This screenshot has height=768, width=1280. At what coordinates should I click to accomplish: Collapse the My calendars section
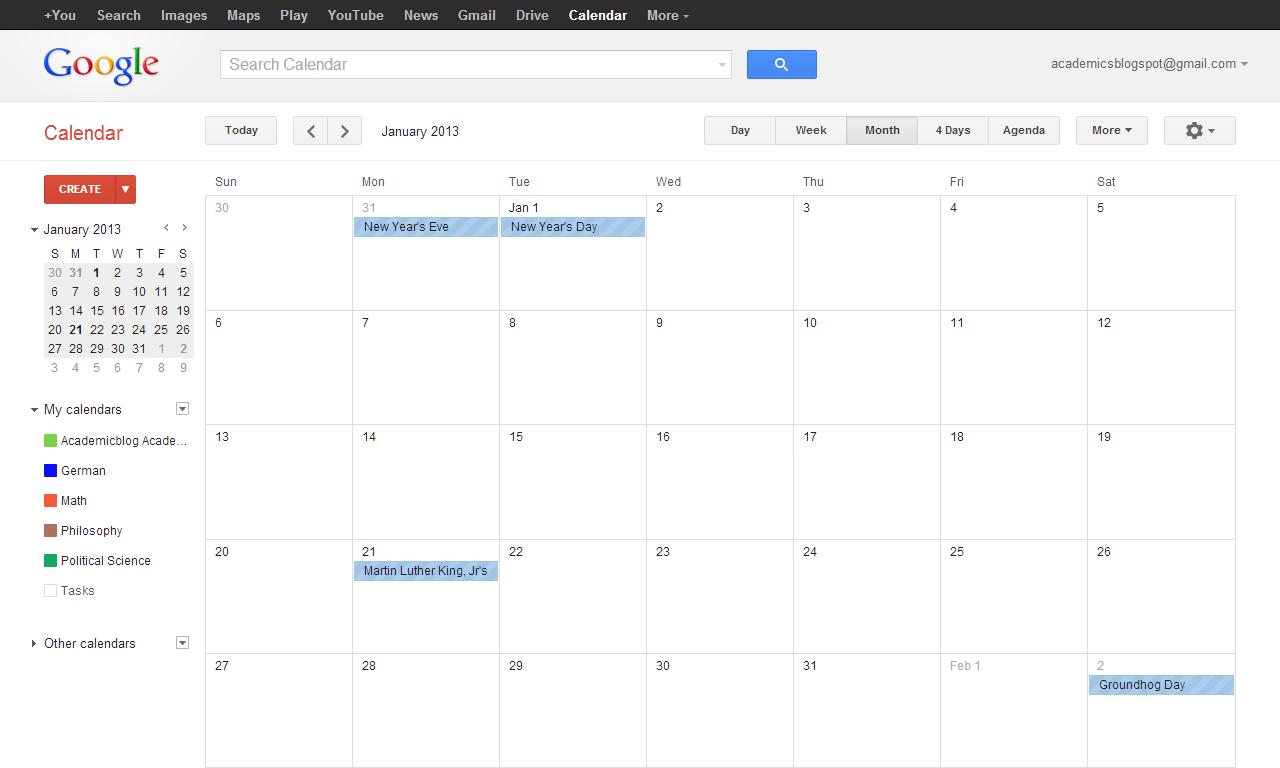tap(34, 409)
